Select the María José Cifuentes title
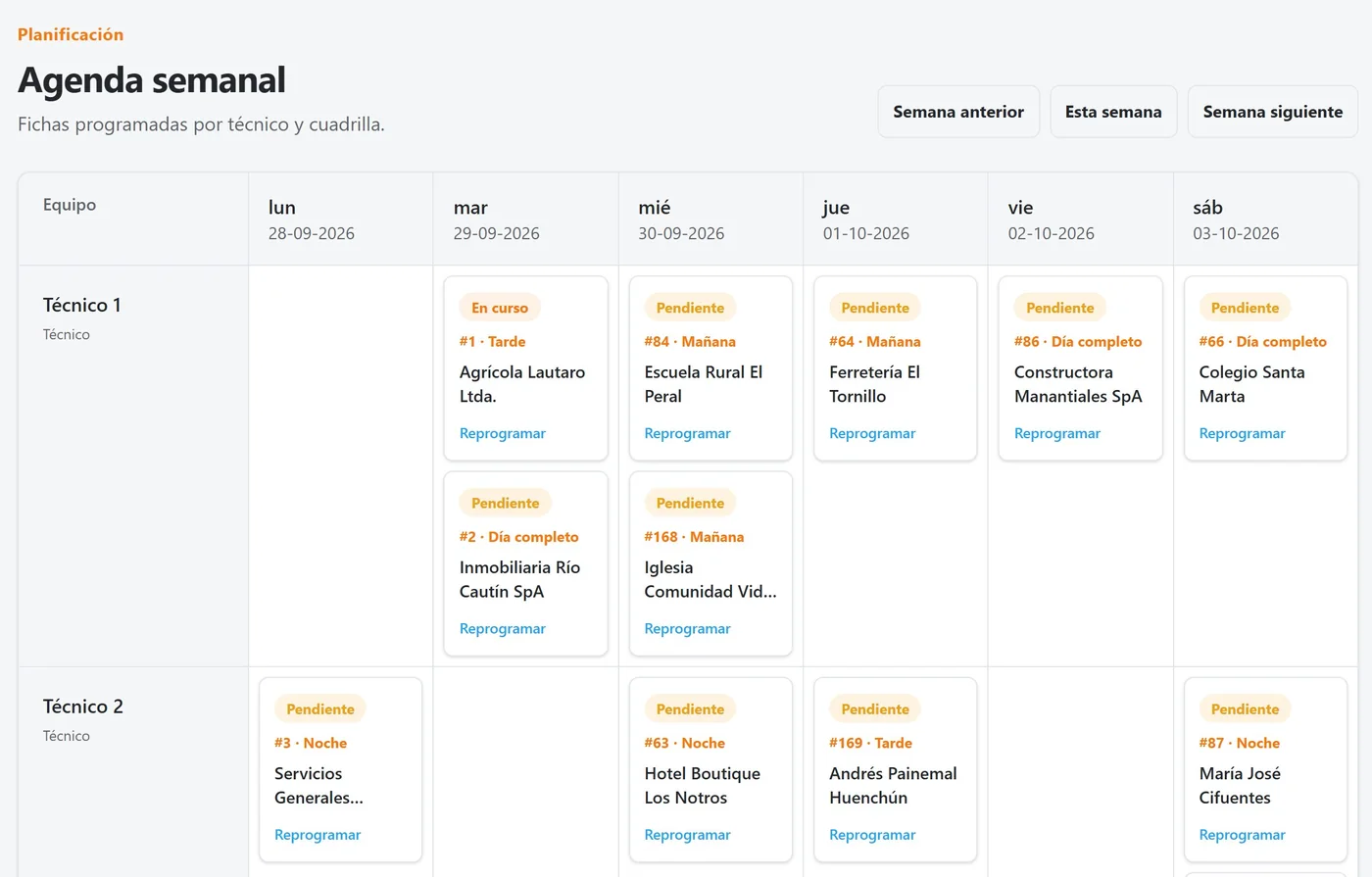This screenshot has height=877, width=1372. pyautogui.click(x=1241, y=786)
